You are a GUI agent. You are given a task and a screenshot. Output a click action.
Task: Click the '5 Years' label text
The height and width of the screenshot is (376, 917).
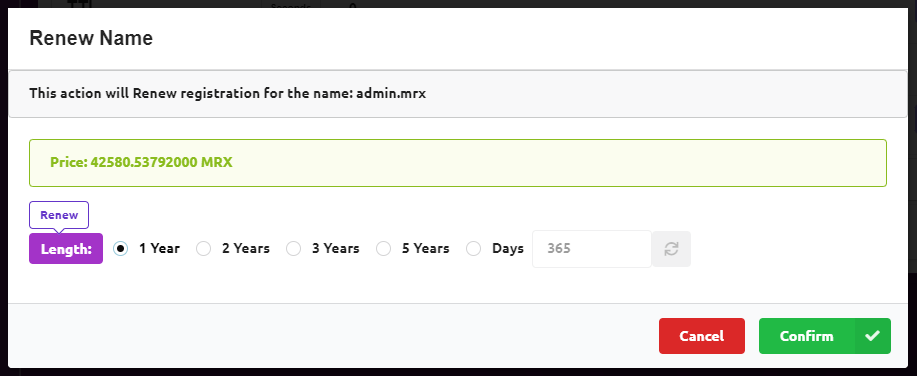(426, 249)
